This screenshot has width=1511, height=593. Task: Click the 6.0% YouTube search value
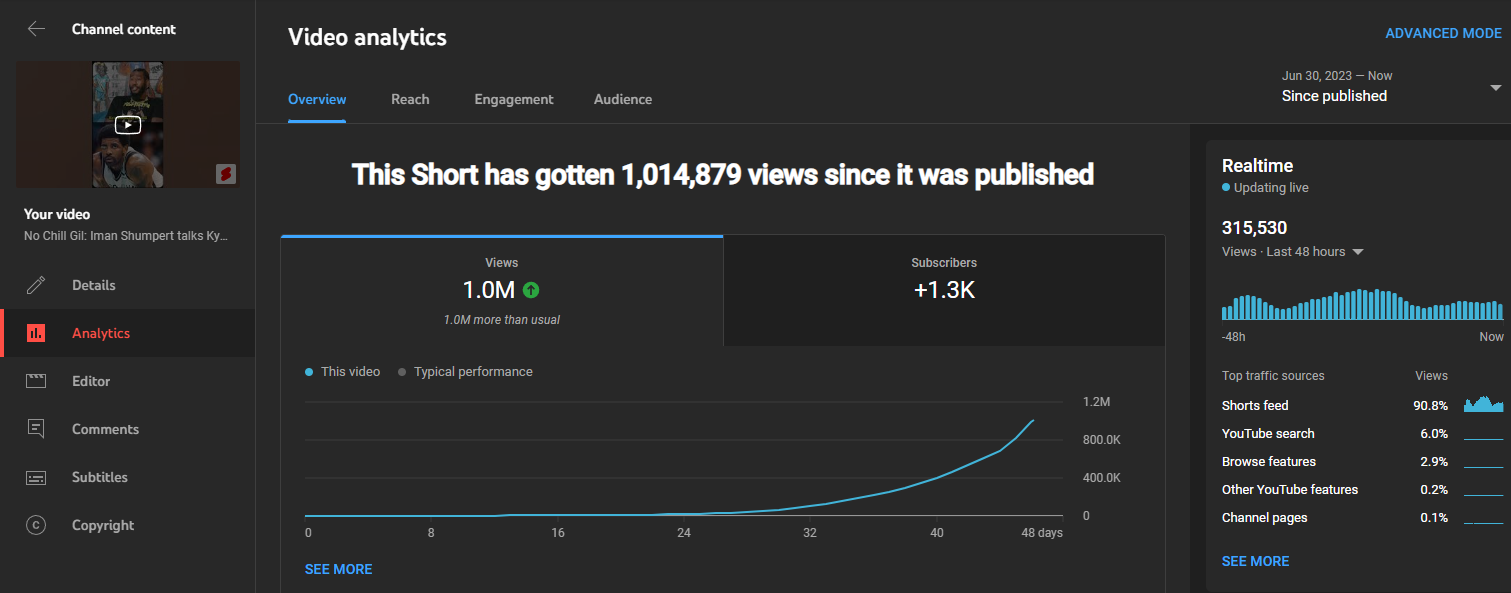pyautogui.click(x=1434, y=433)
